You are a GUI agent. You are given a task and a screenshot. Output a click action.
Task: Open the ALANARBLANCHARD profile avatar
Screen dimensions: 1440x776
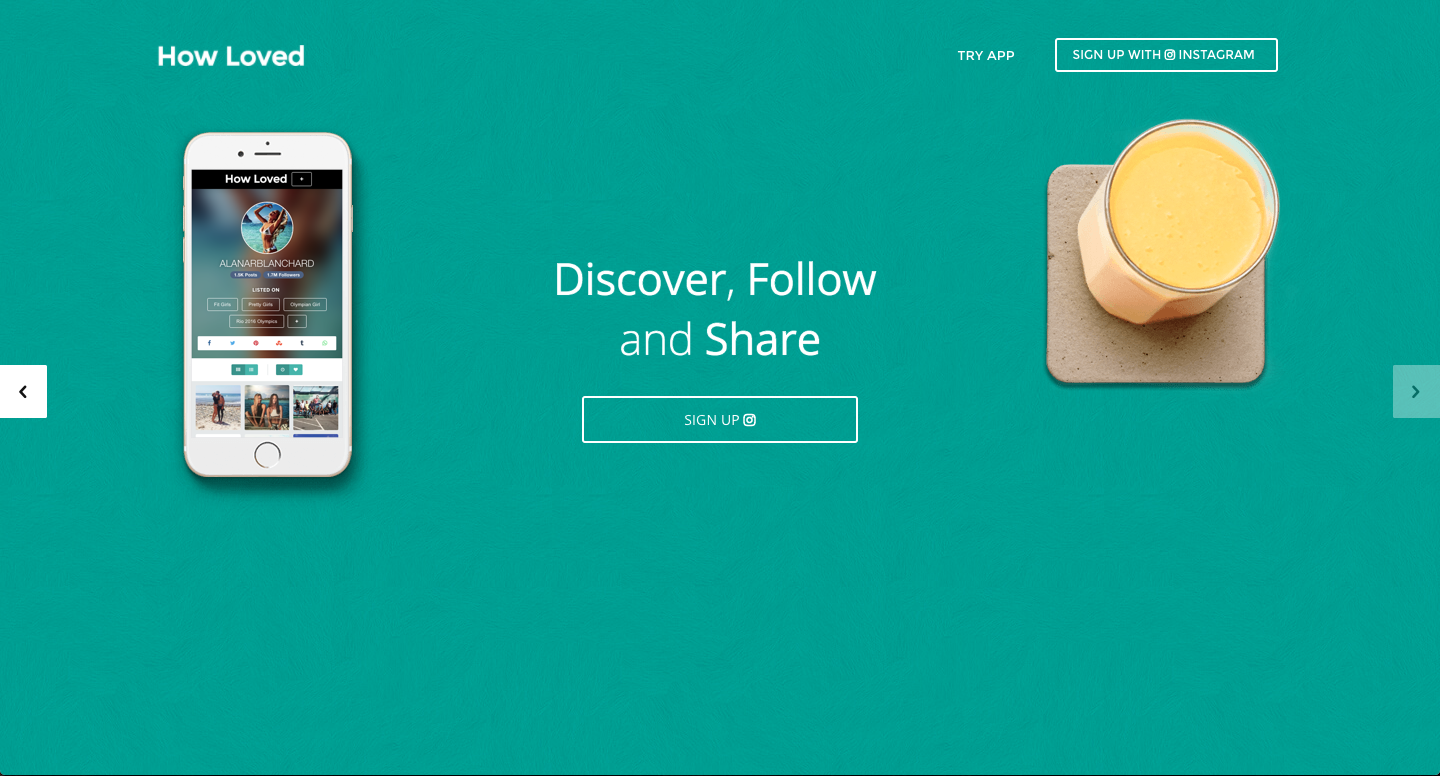pos(267,228)
